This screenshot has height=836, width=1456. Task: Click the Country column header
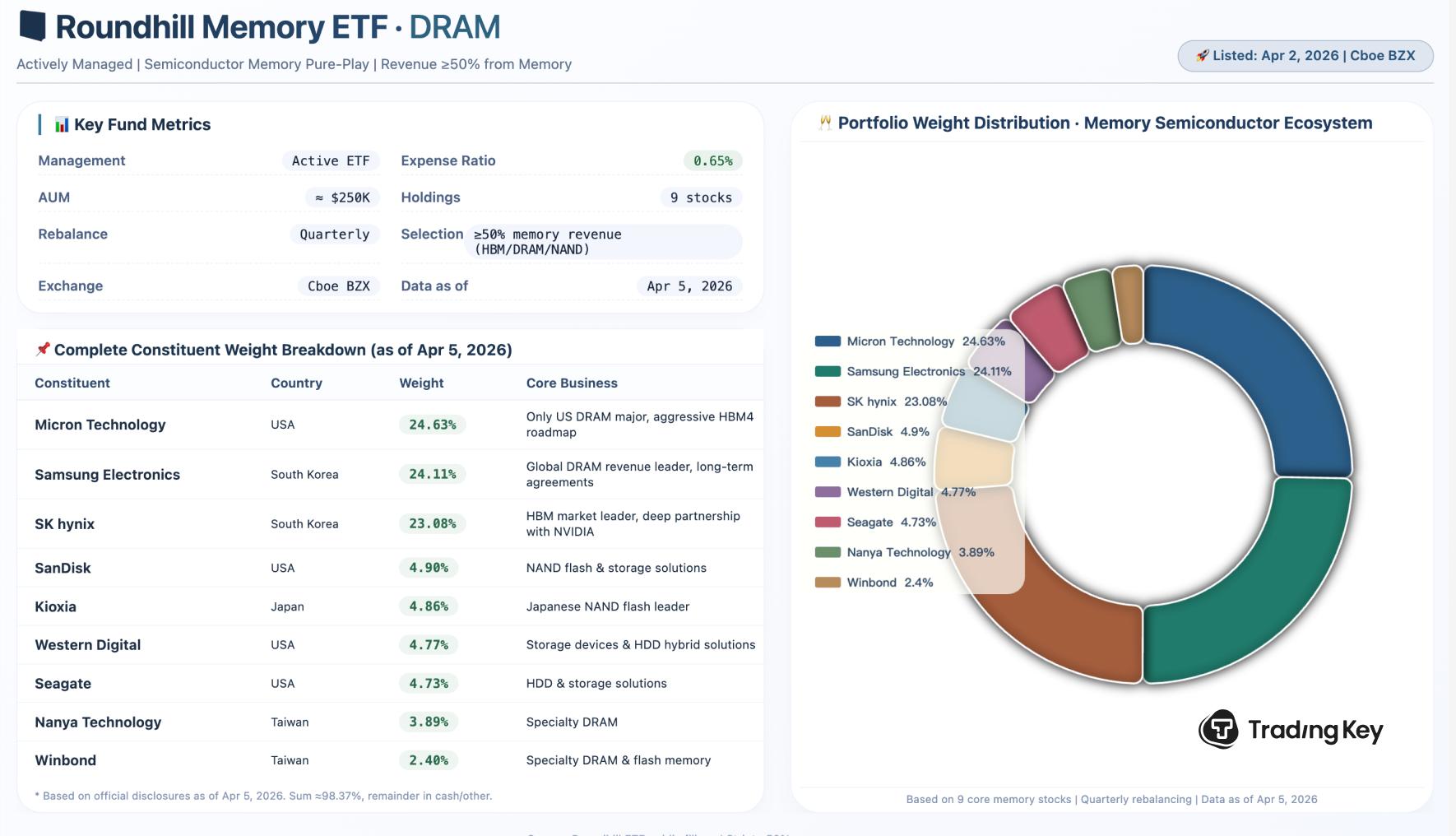[296, 383]
